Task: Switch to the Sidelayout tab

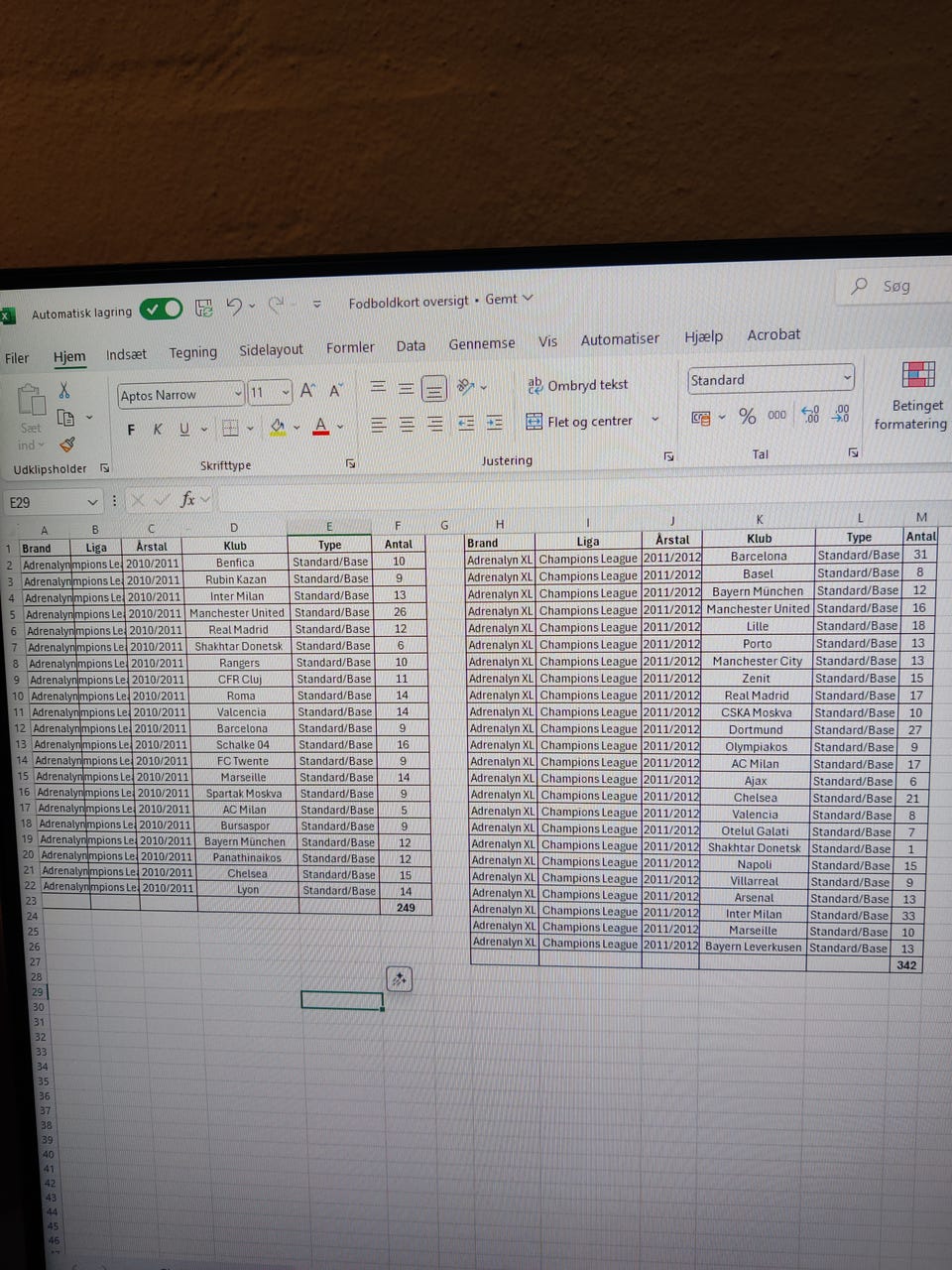Action: point(271,349)
